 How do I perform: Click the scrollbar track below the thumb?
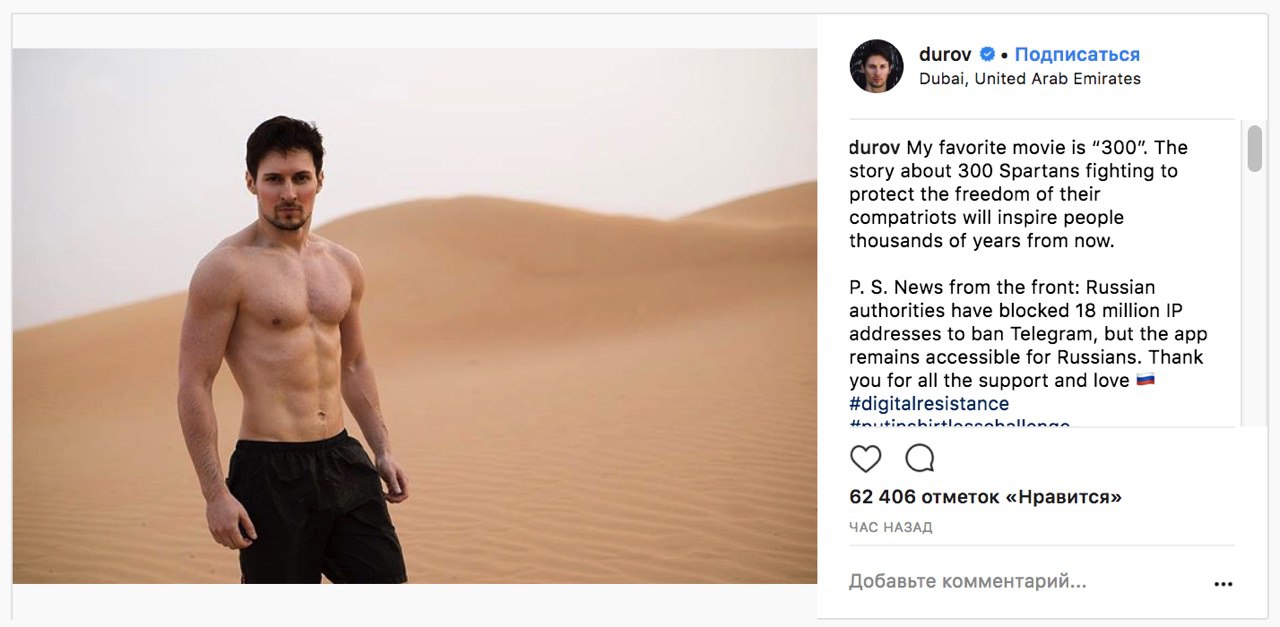(x=1254, y=300)
